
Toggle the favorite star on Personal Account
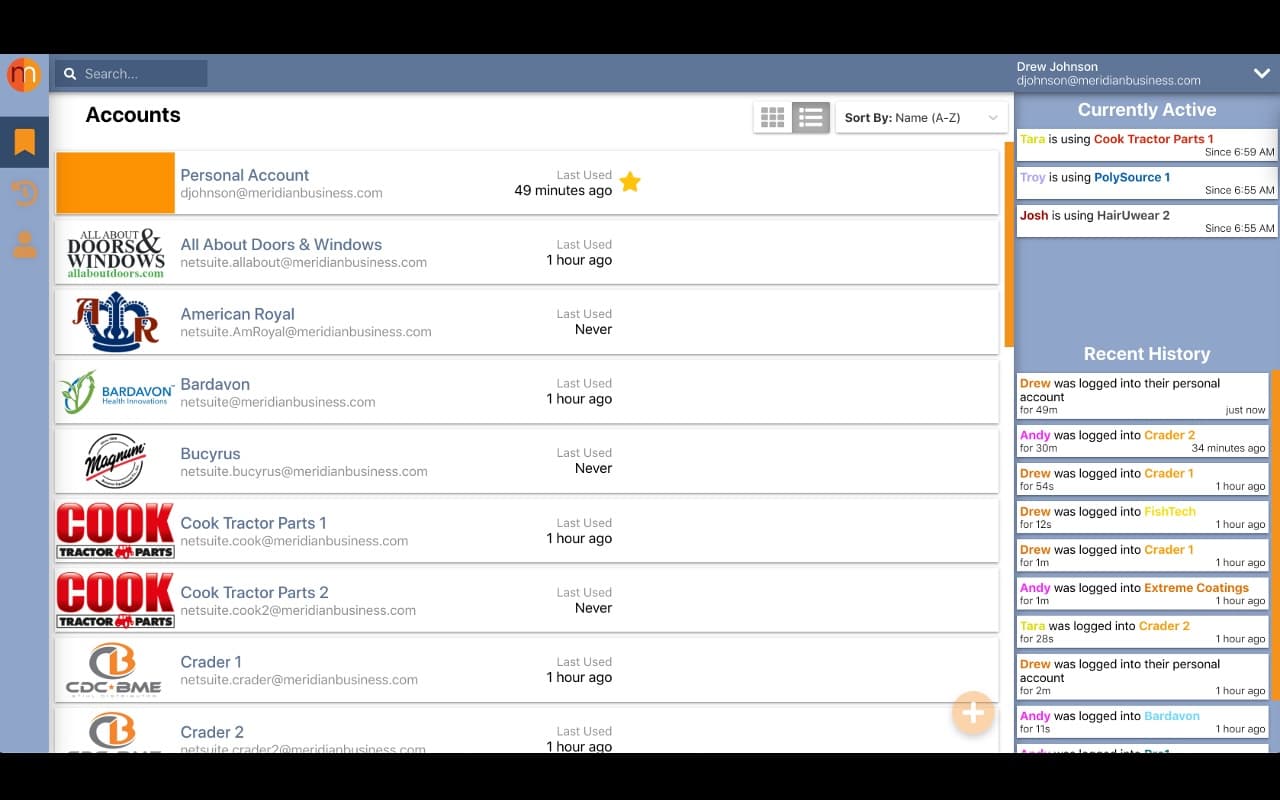pos(629,182)
